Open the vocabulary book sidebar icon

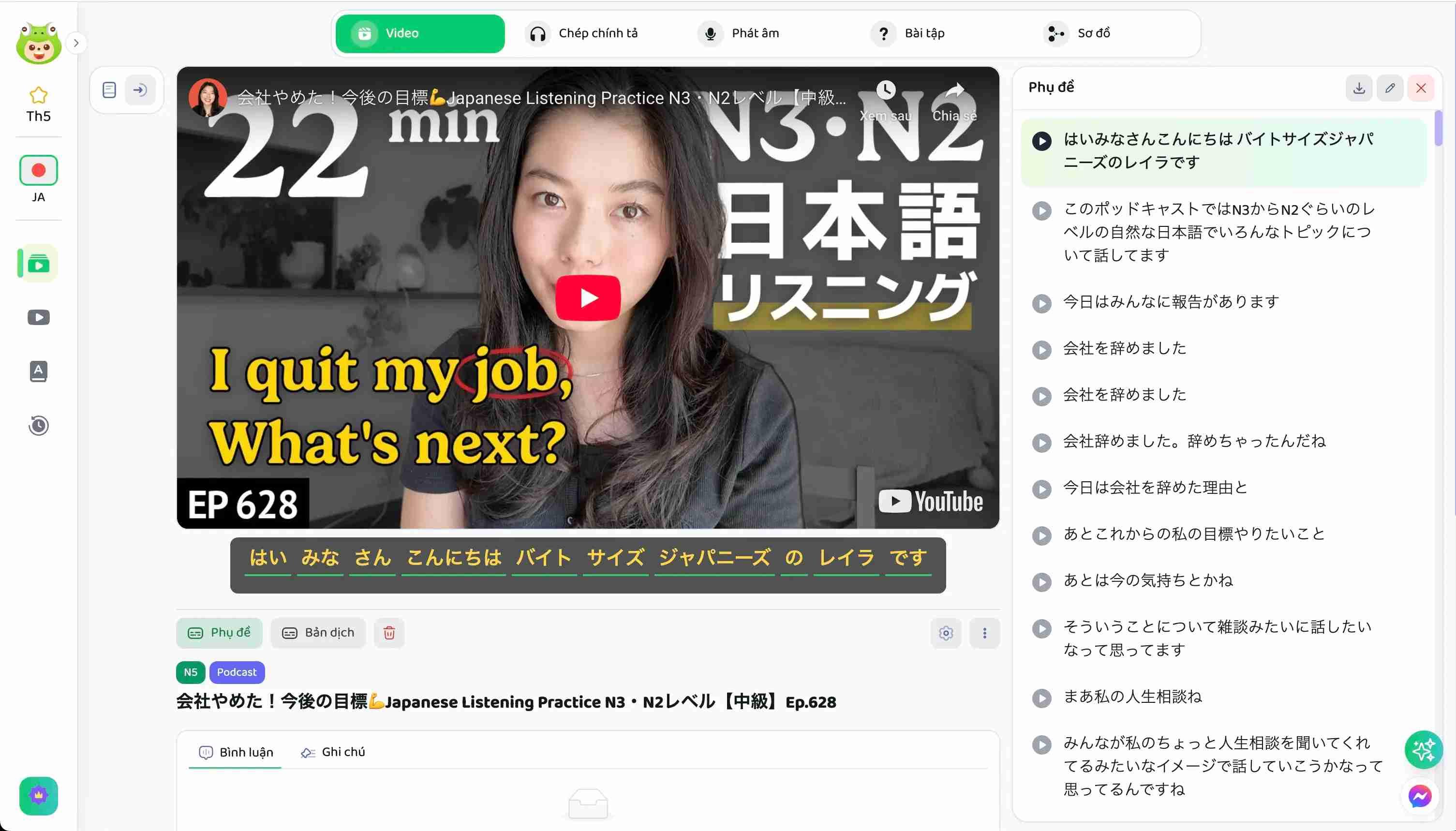tap(38, 371)
